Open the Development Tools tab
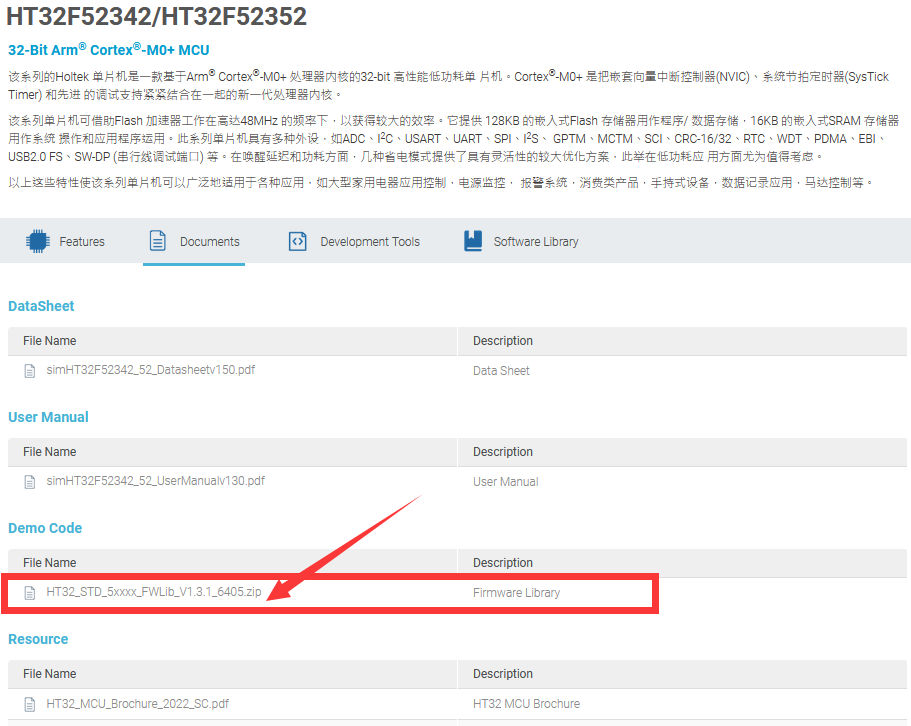Image resolution: width=911 pixels, height=726 pixels. pyautogui.click(x=370, y=242)
